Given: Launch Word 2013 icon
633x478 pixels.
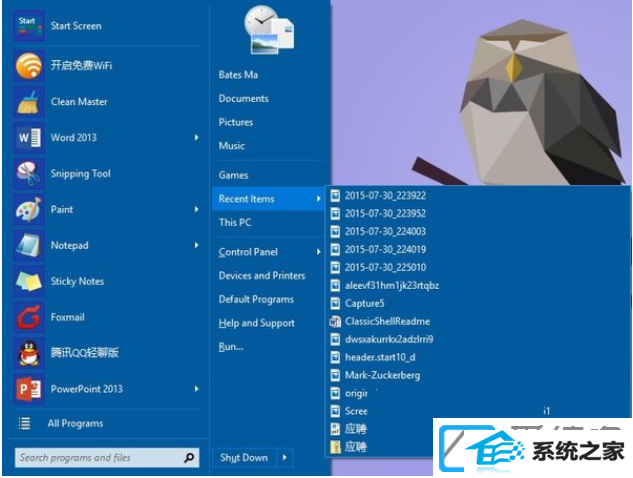Looking at the screenshot, I should click(29, 138).
